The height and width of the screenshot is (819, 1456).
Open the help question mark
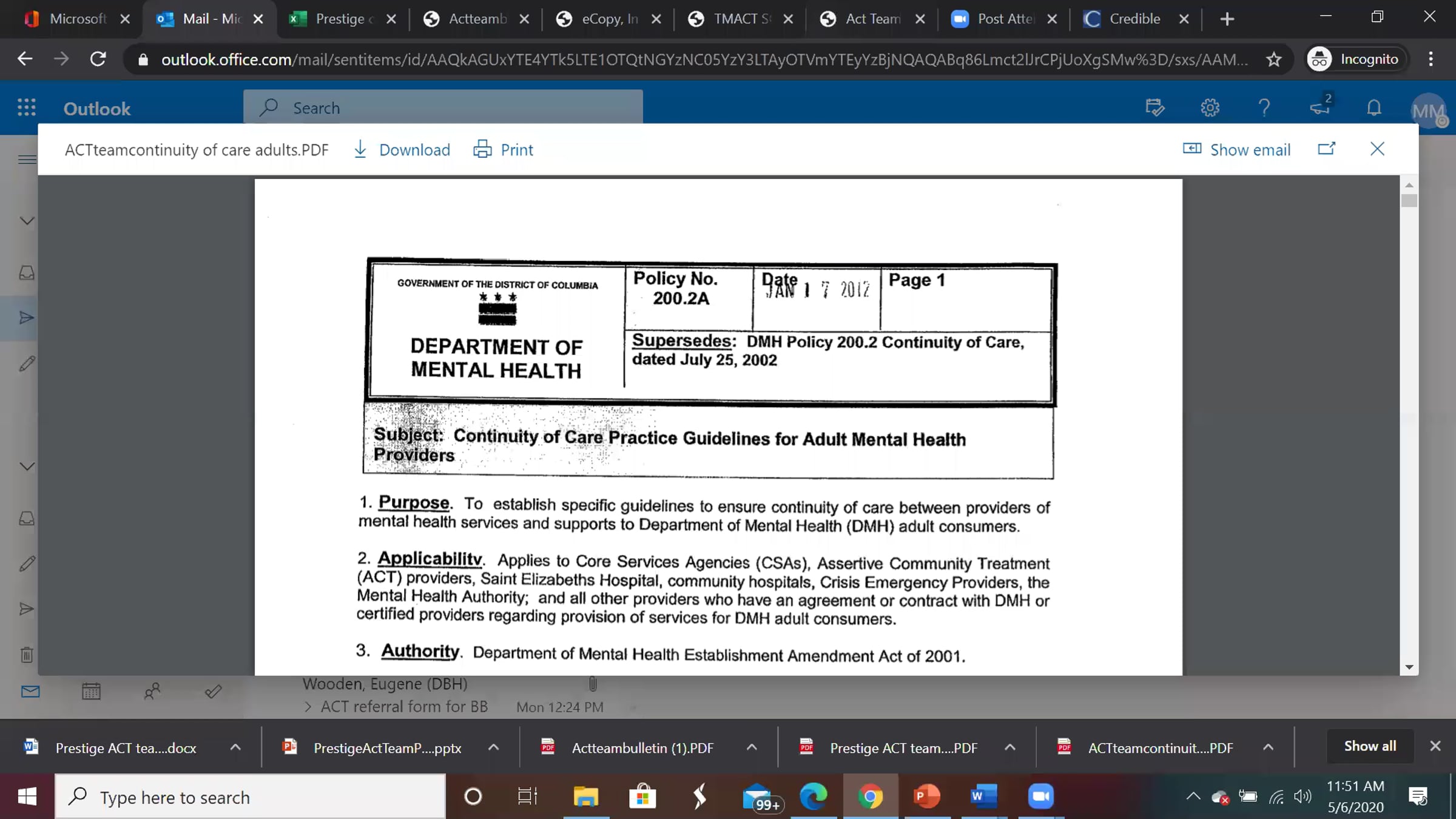pos(1264,108)
